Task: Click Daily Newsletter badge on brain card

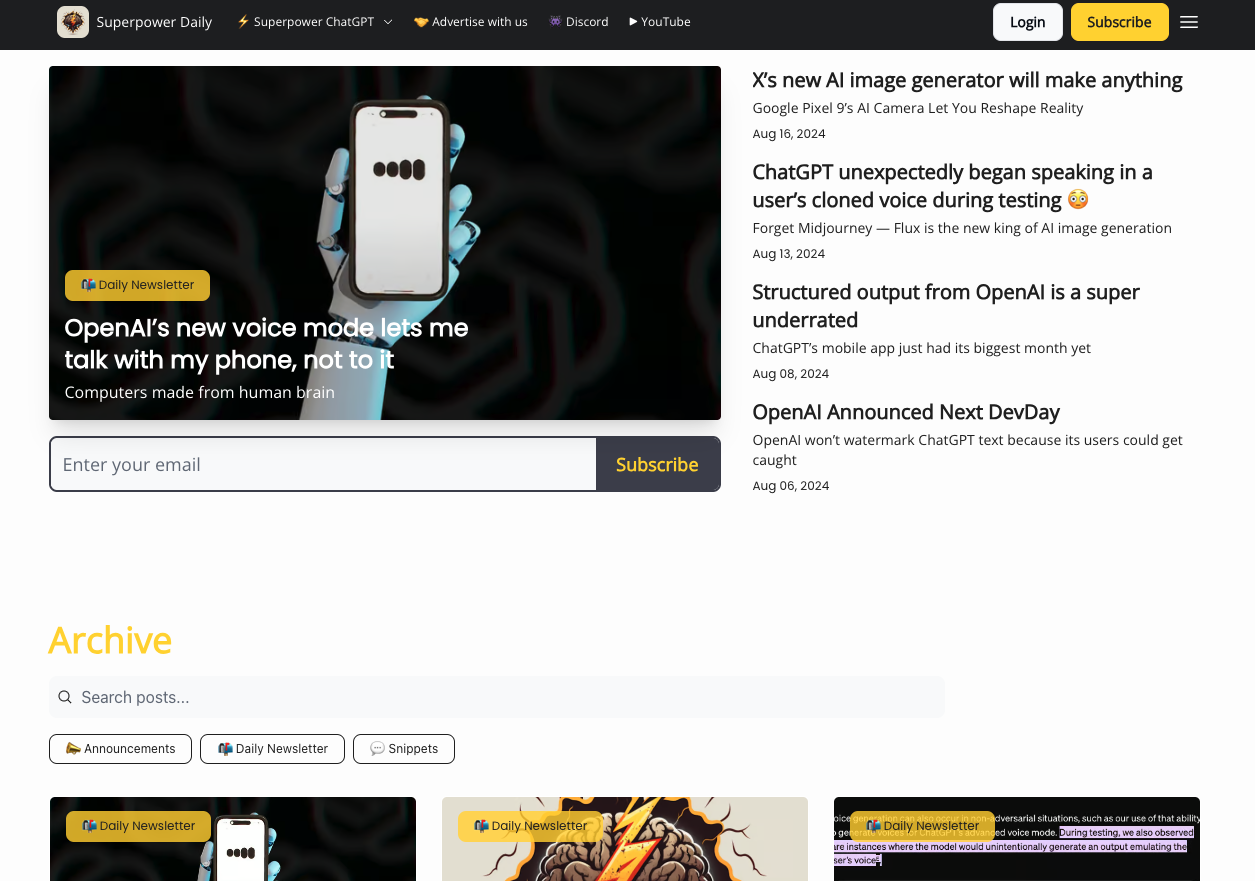Action: coord(530,826)
